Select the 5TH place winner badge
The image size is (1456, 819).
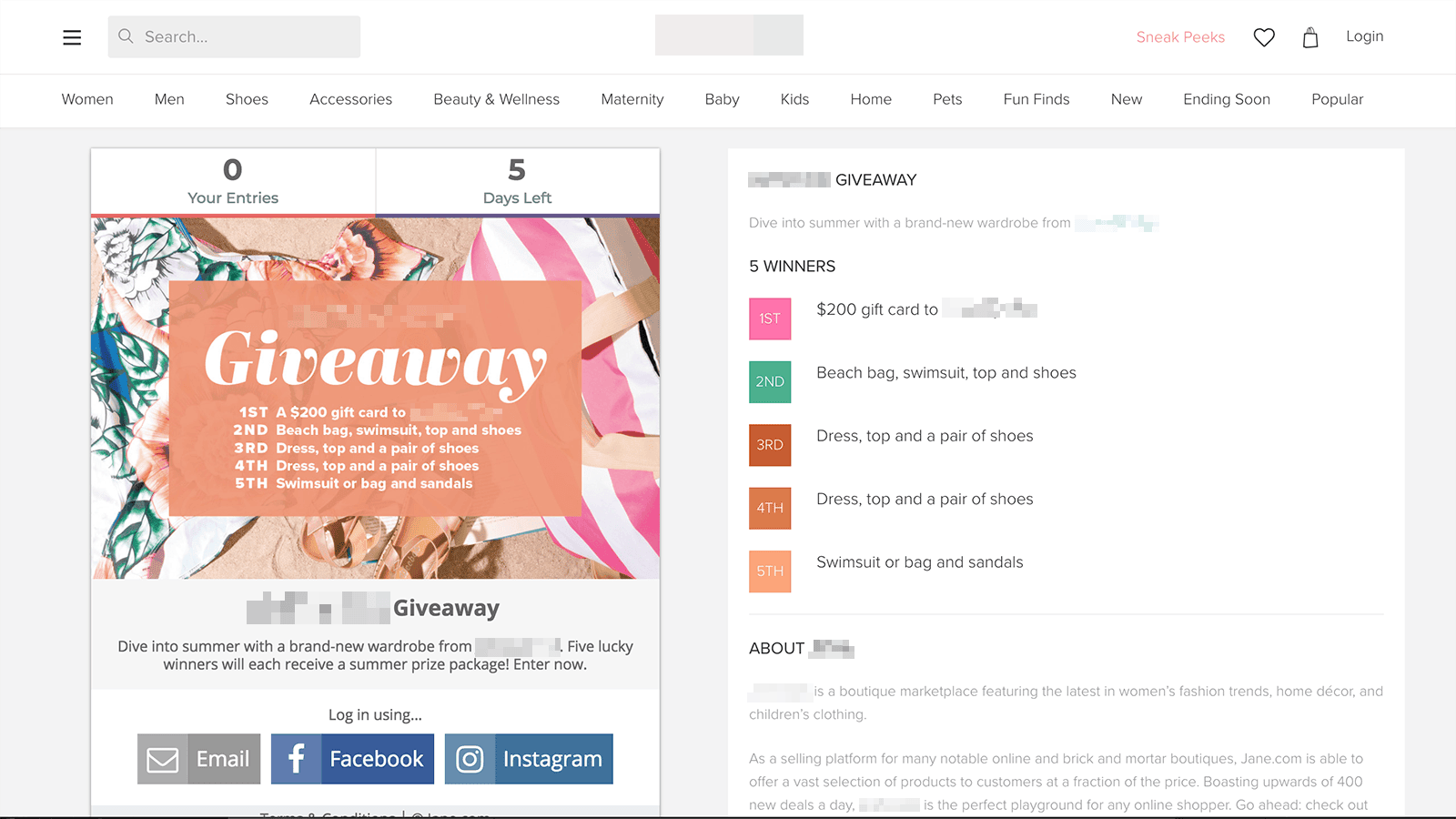click(770, 571)
